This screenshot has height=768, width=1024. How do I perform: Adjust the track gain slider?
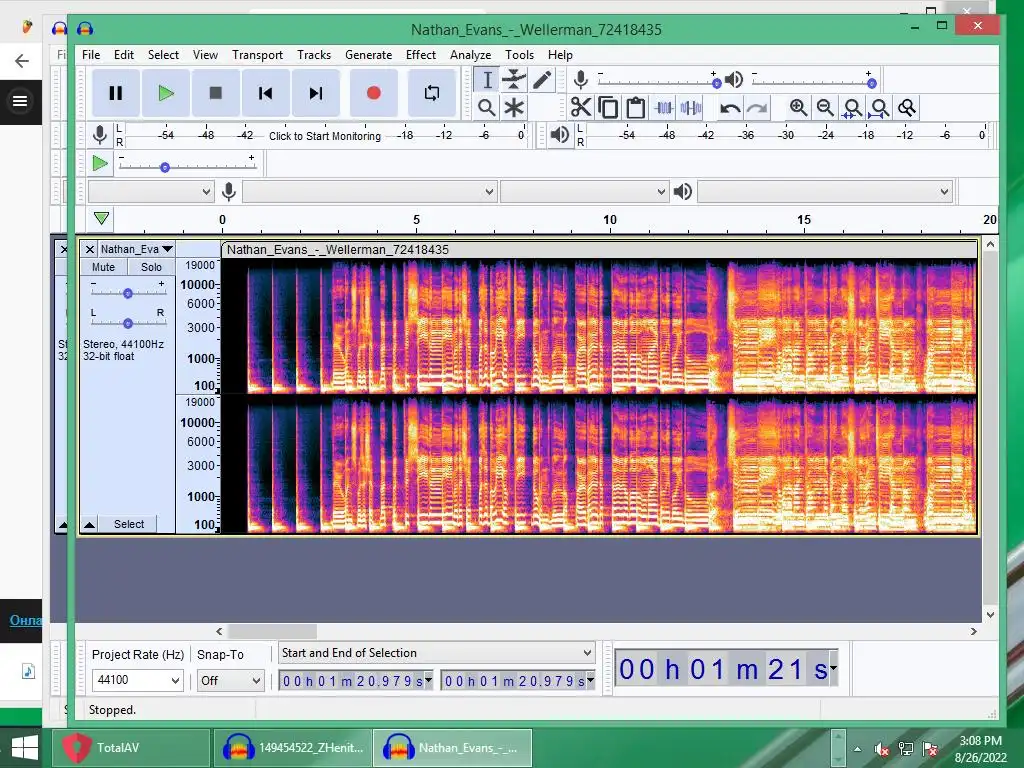128,293
